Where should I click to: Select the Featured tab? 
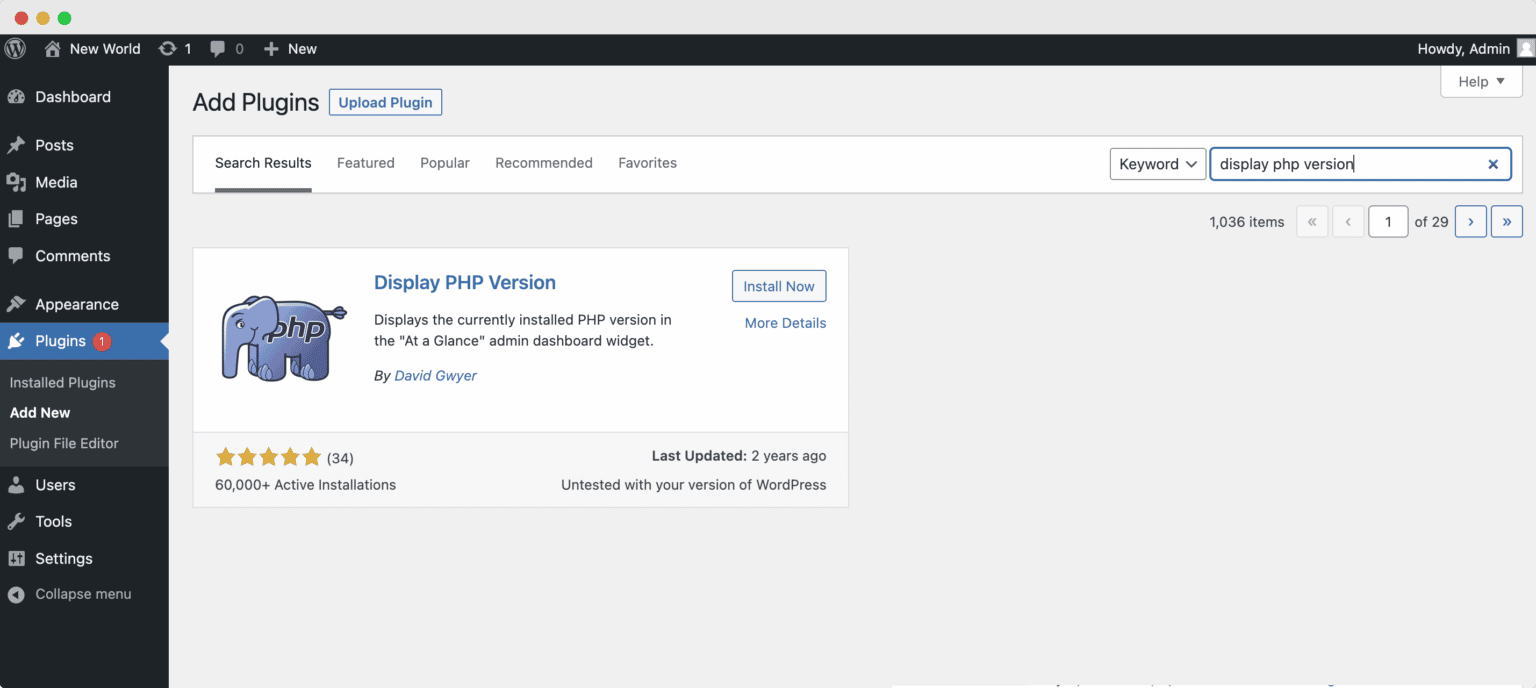pos(365,163)
